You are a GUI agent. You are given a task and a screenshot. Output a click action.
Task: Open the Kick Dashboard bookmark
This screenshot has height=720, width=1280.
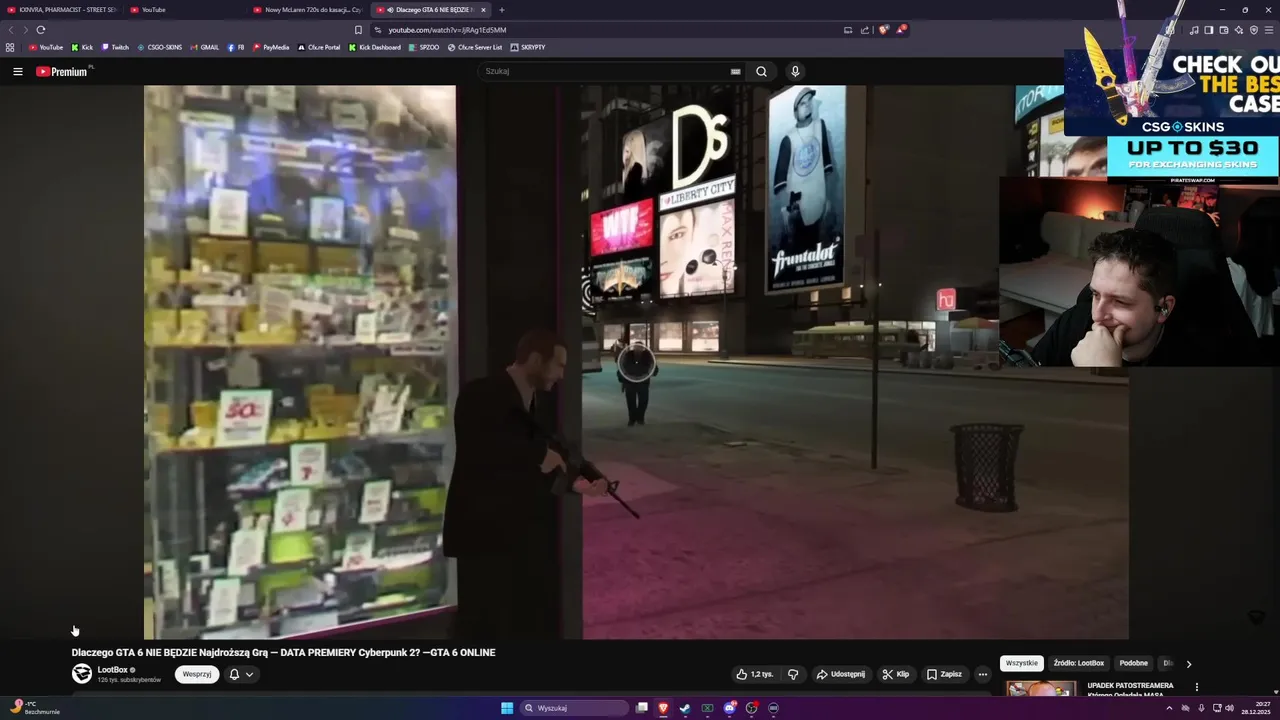click(375, 47)
